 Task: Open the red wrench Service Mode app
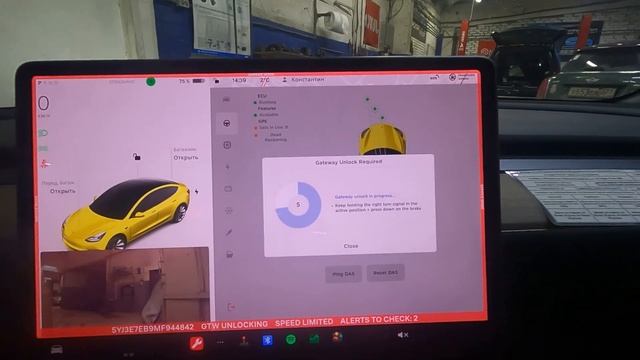click(197, 343)
